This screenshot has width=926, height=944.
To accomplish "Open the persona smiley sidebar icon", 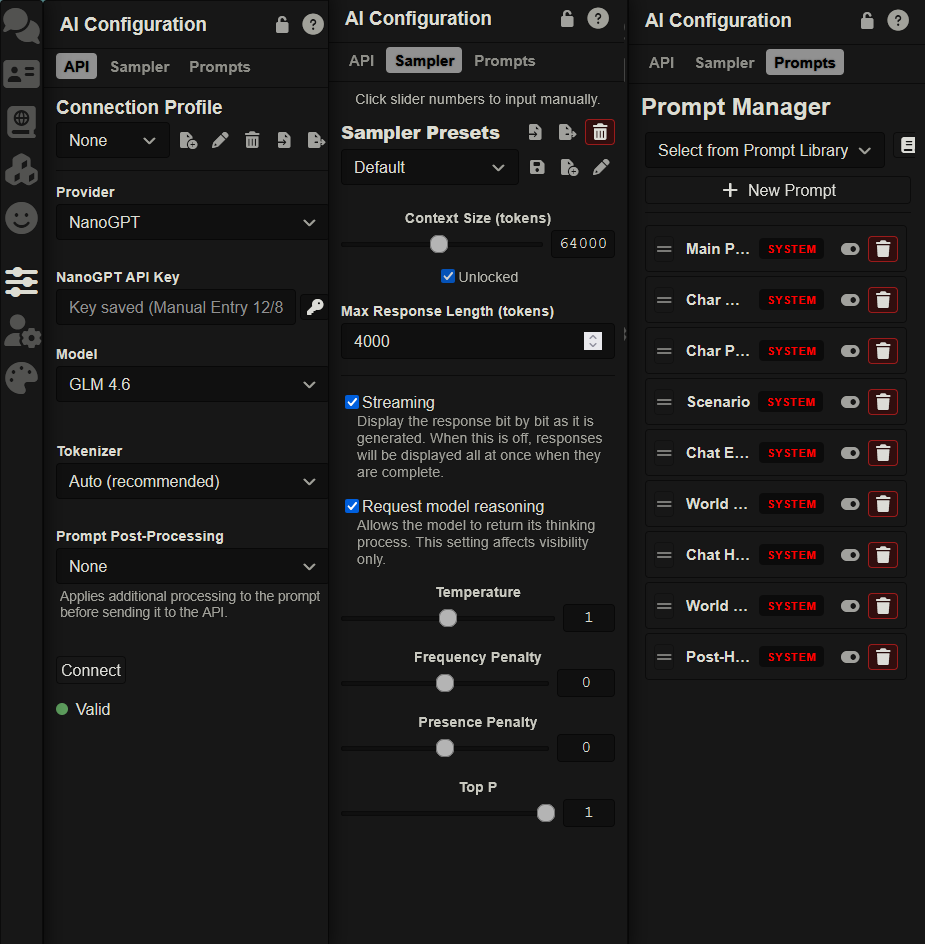I will click(21, 218).
